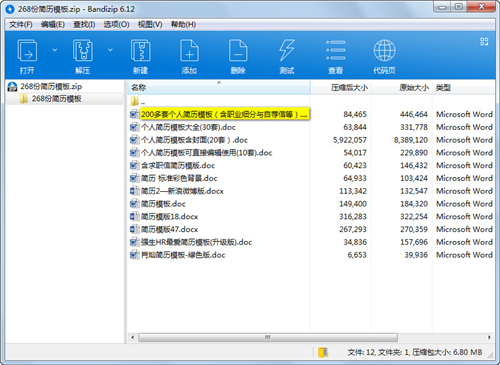Sort by the 压缩后大小 column header
The width and height of the screenshot is (500, 365).
(341, 88)
